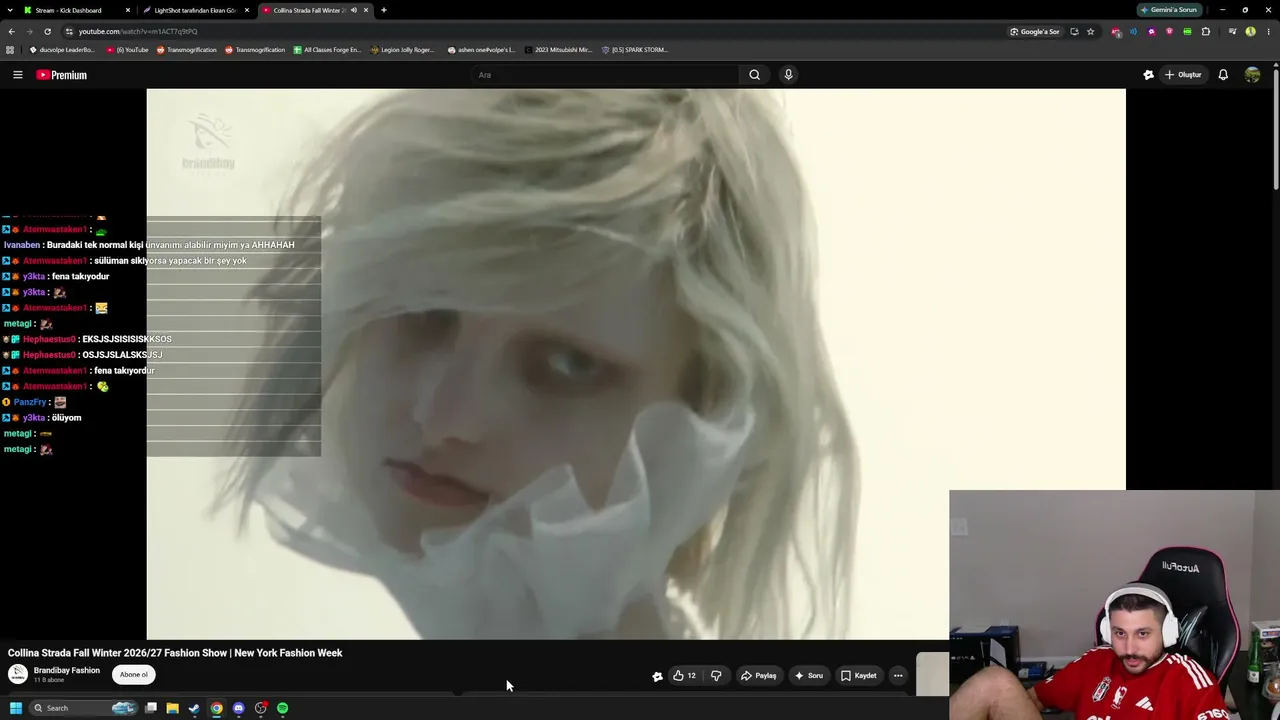Go back in browser history

pos(11,31)
